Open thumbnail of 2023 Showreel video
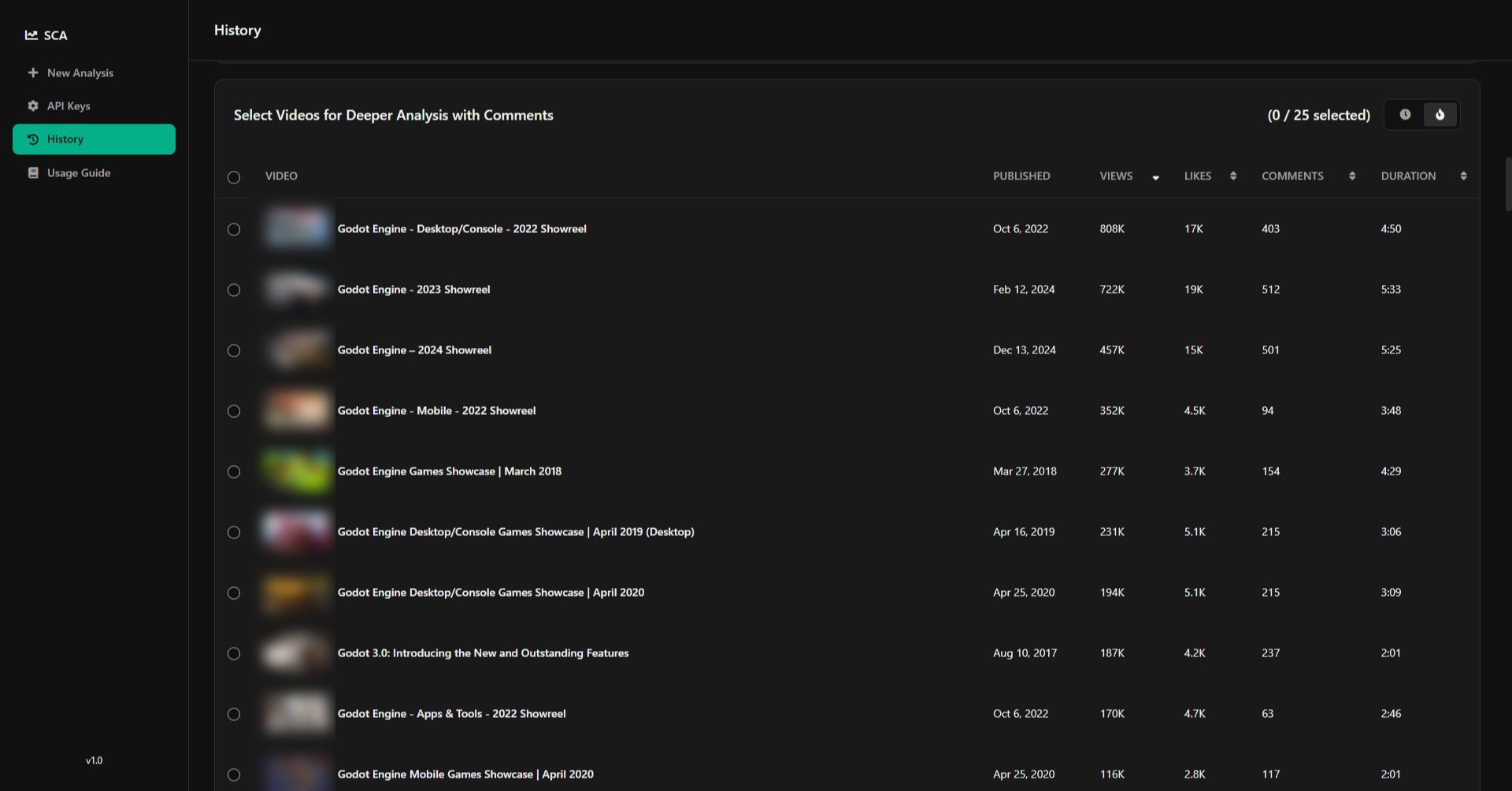Viewport: 1512px width, 791px height. (x=297, y=290)
